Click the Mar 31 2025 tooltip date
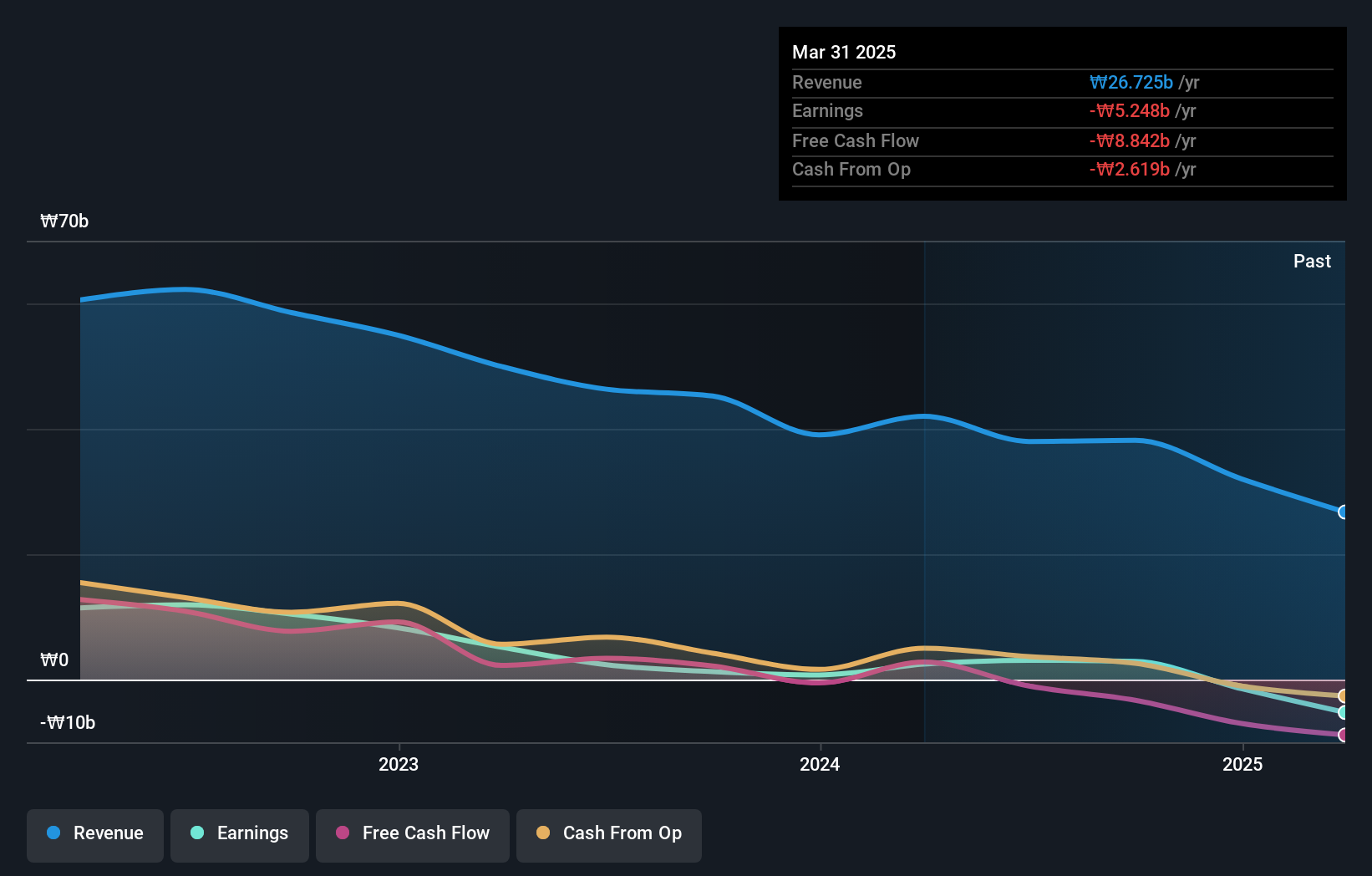The image size is (1372, 876). pos(844,52)
